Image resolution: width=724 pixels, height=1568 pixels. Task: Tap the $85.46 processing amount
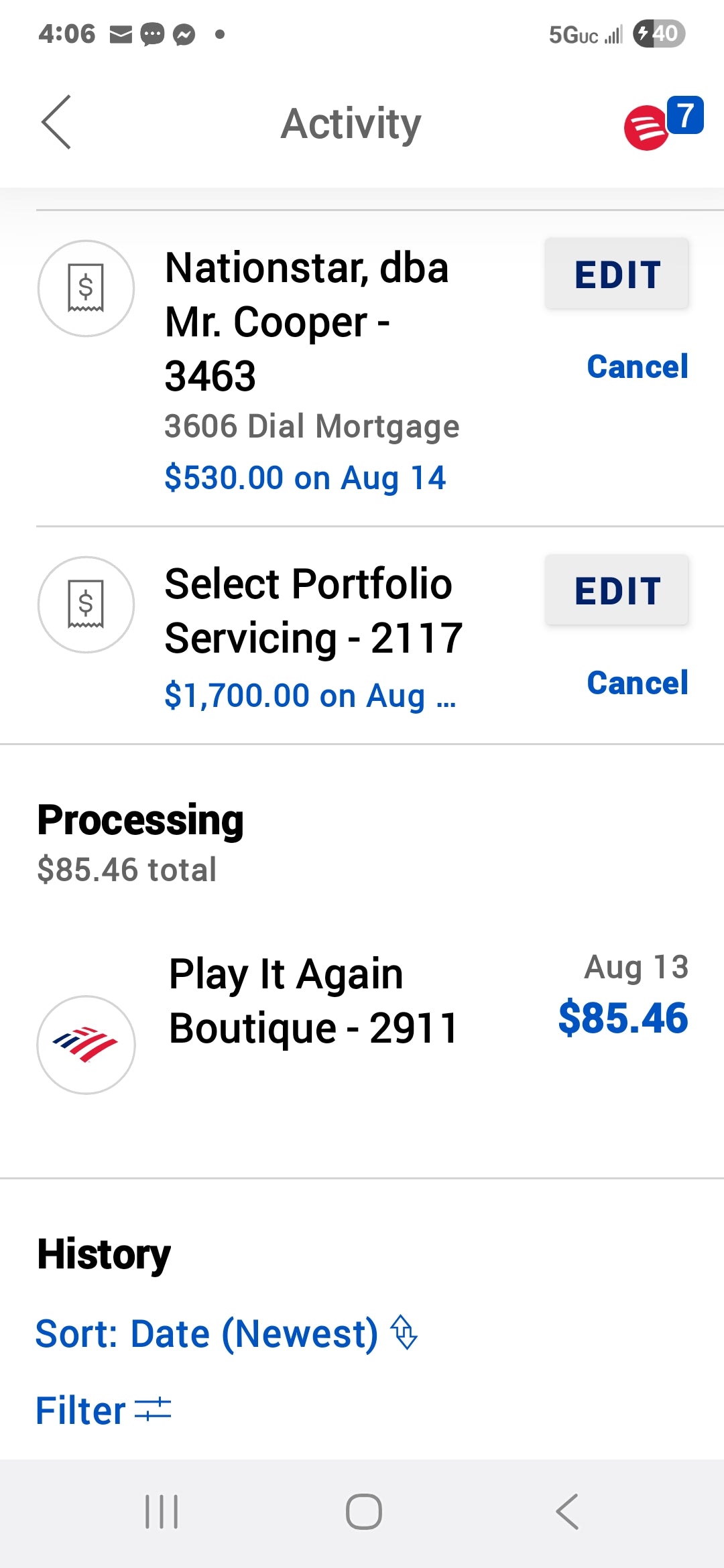(623, 1018)
